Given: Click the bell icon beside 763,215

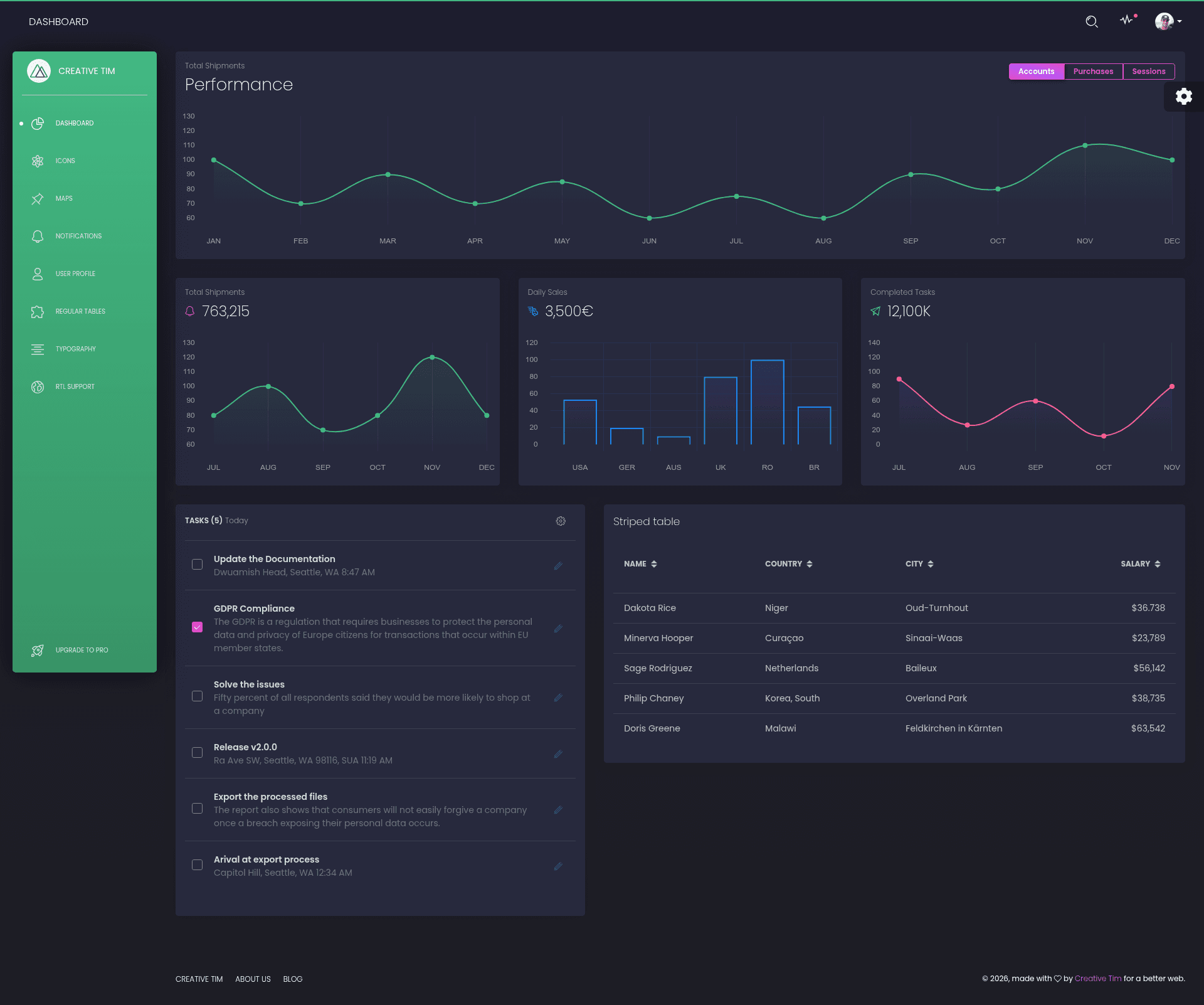Looking at the screenshot, I should 190,311.
